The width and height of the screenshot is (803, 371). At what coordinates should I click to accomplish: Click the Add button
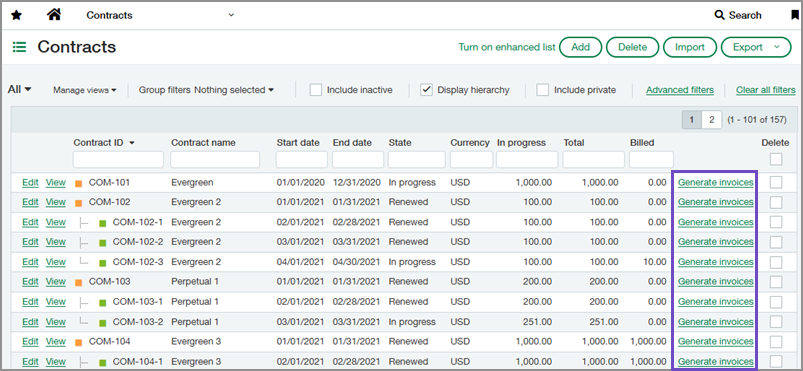coord(580,47)
